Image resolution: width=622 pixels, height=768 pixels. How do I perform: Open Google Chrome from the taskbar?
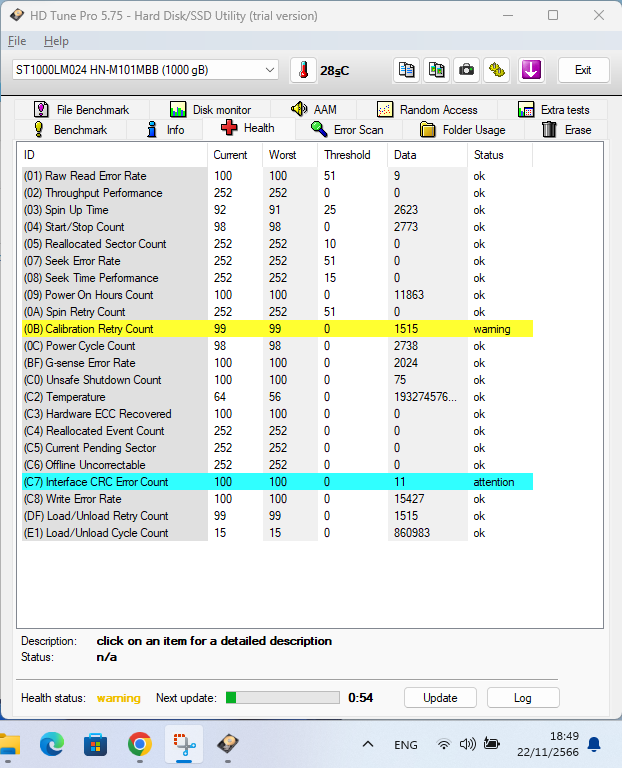click(140, 744)
